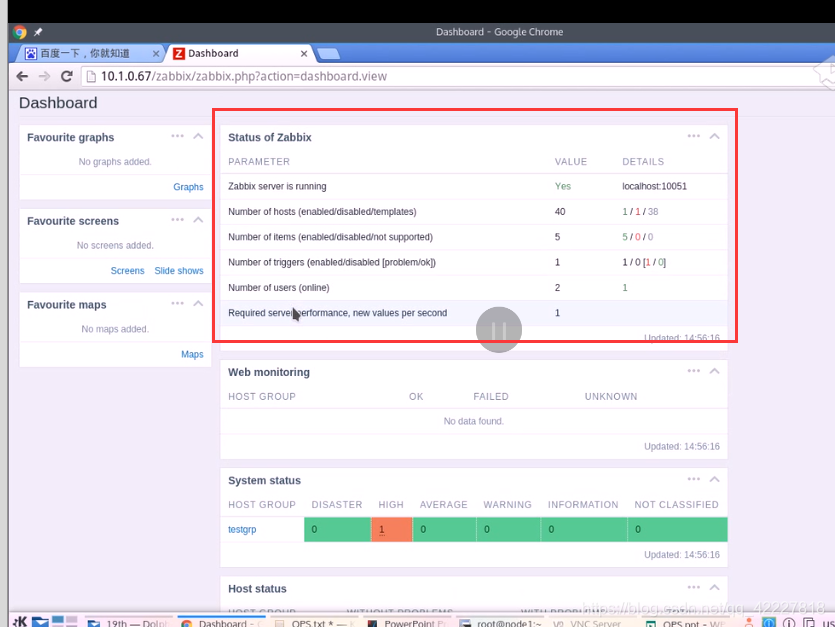Image resolution: width=835 pixels, height=627 pixels.
Task: Switch to the OPS.ppt taskbar window
Action: (x=687, y=623)
